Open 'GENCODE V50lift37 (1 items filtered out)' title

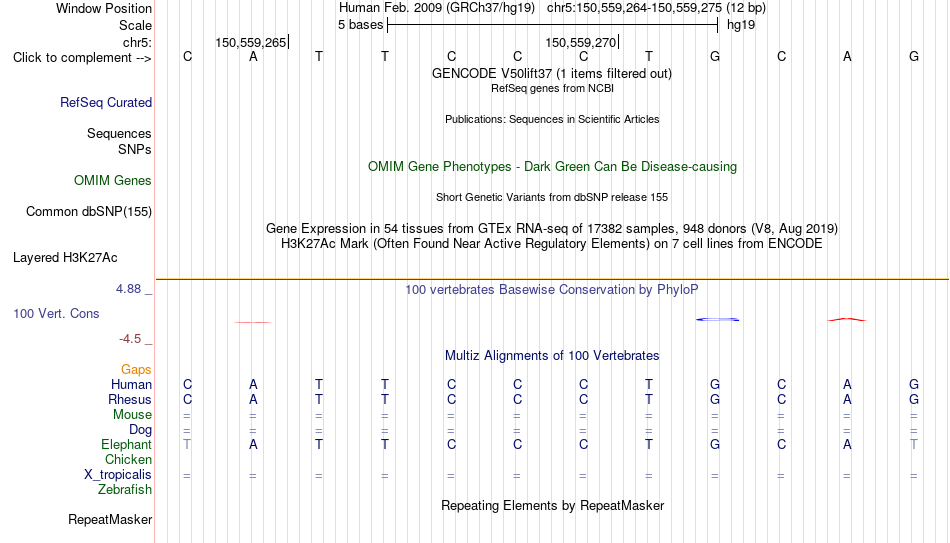click(552, 73)
